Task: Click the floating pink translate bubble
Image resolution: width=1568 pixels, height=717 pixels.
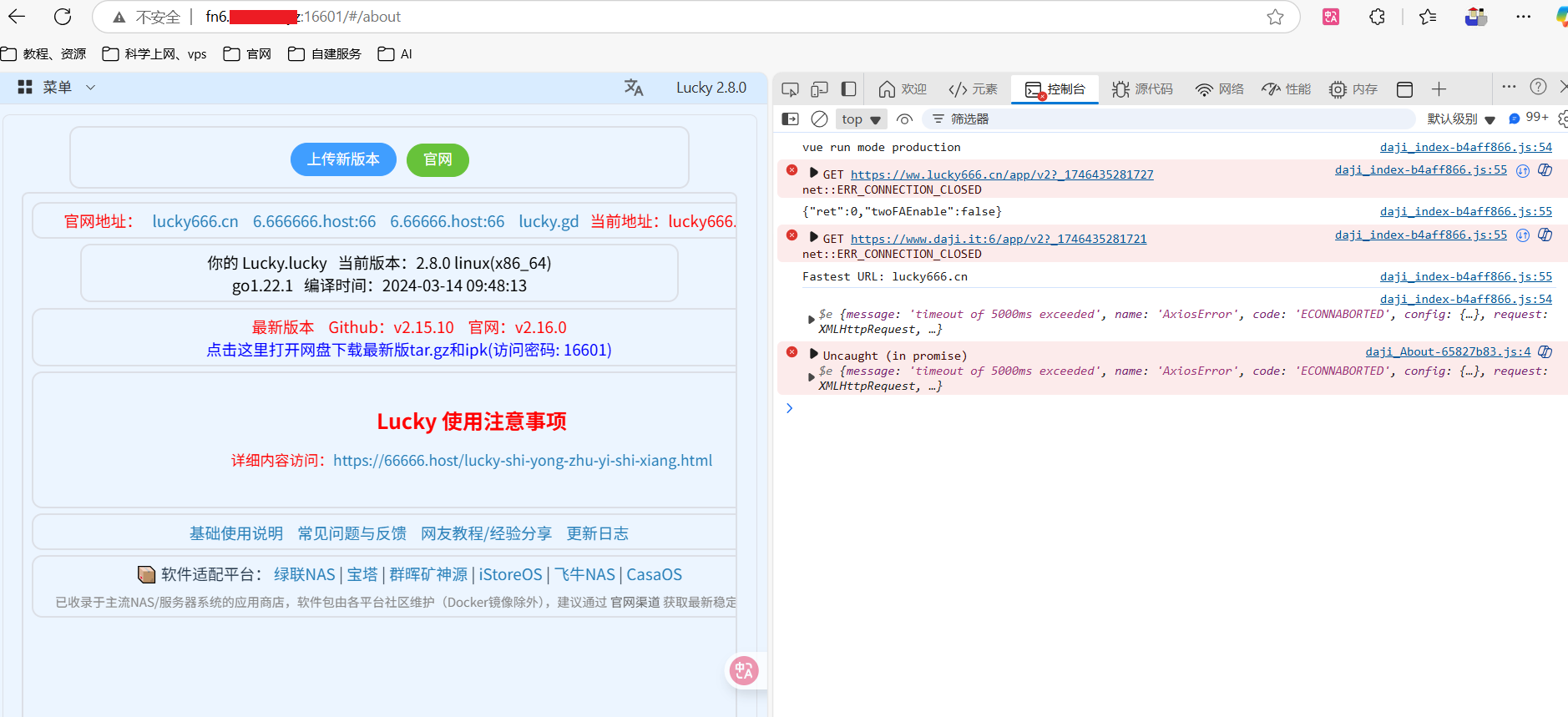Action: pyautogui.click(x=744, y=670)
